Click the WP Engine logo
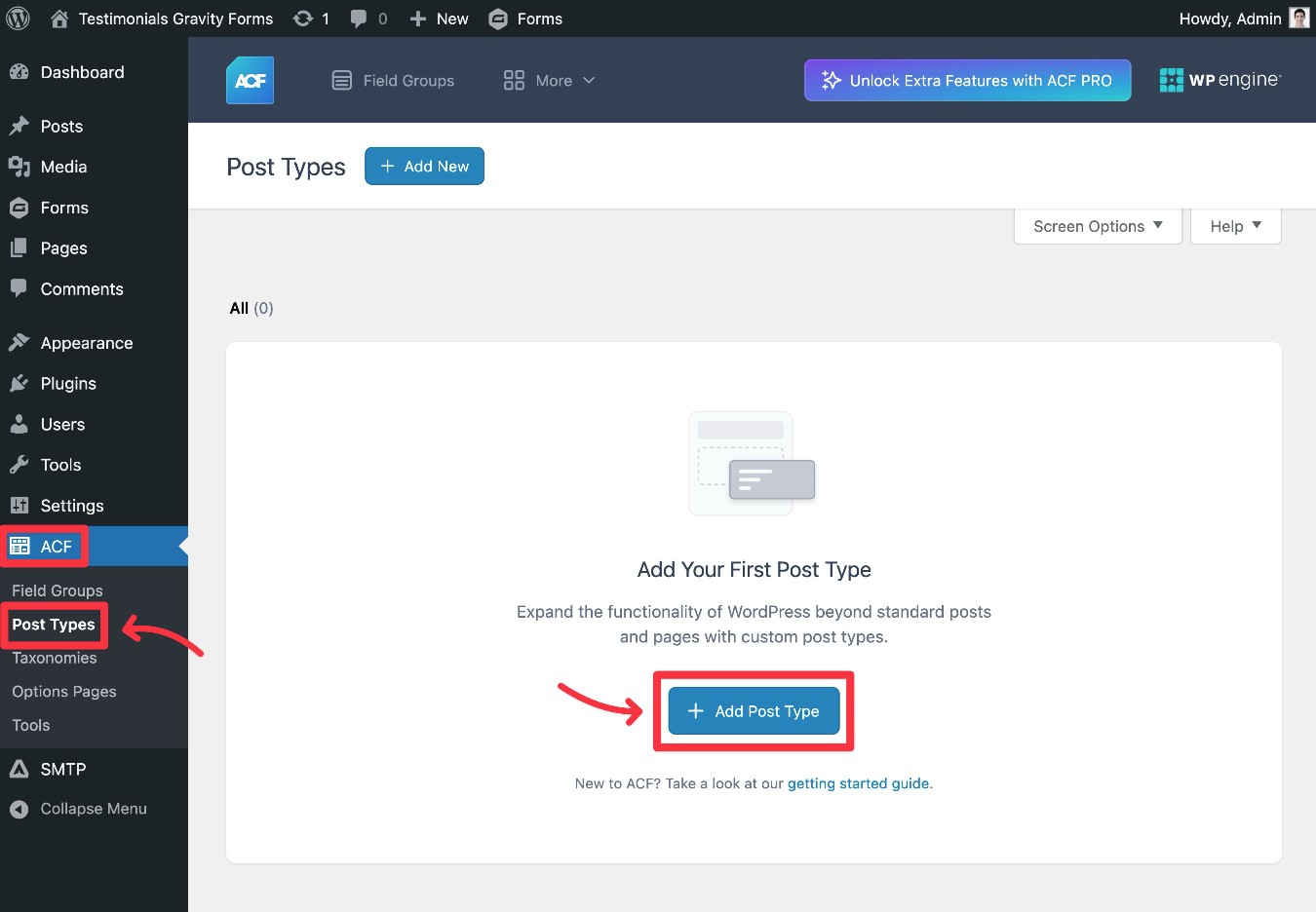 pyautogui.click(x=1219, y=80)
